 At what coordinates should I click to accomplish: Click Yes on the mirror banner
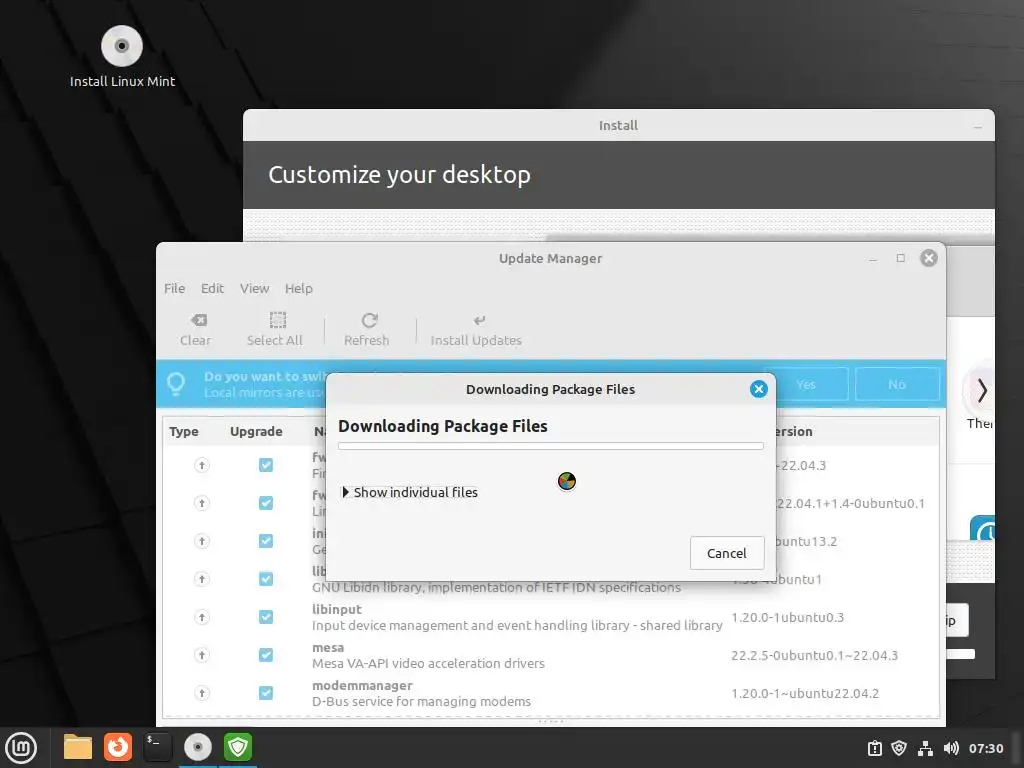point(806,384)
